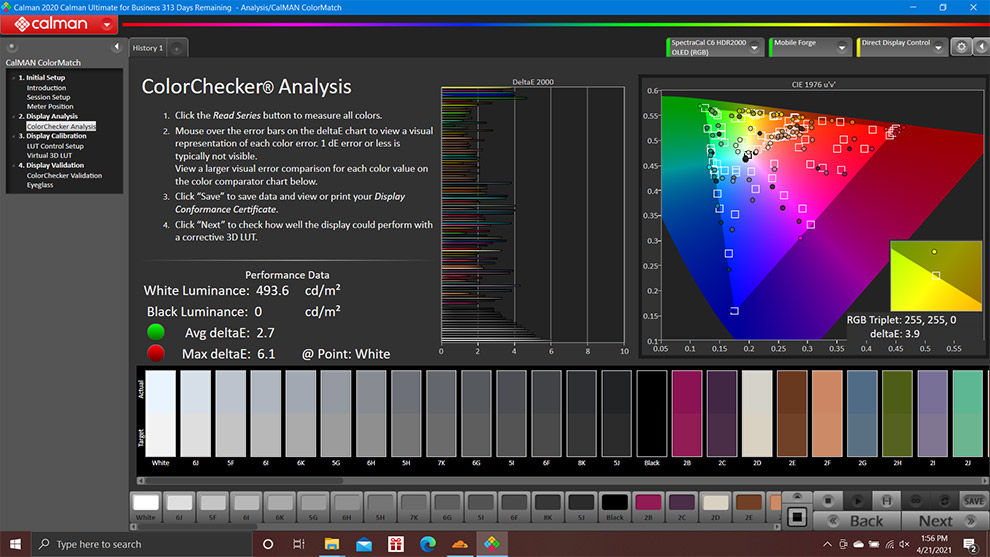
Task: Open the Calman main menu dropdown
Action: [107, 25]
